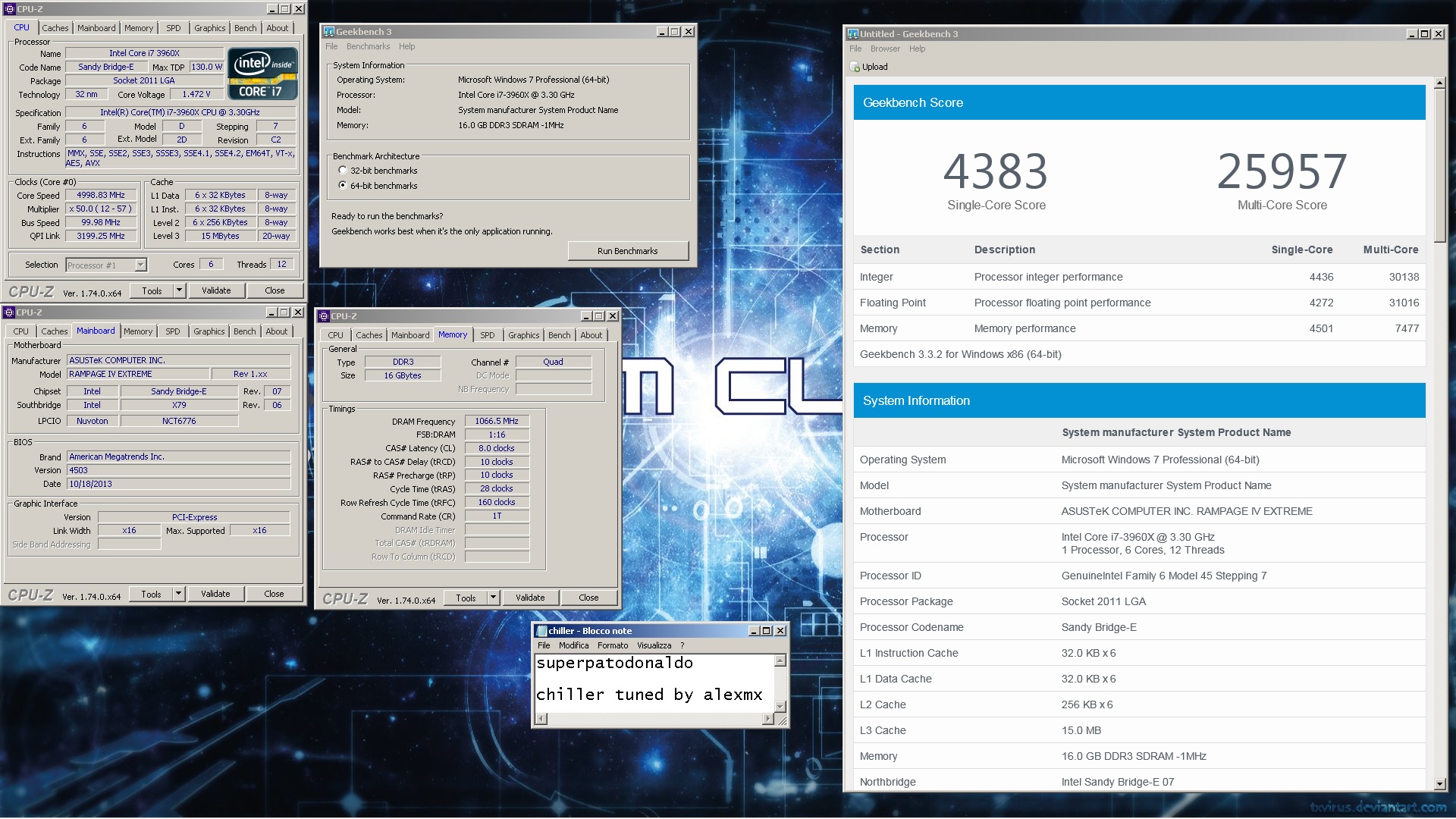This screenshot has width=1456, height=819.
Task: Click Validate in top CPU-Z window
Action: [216, 290]
